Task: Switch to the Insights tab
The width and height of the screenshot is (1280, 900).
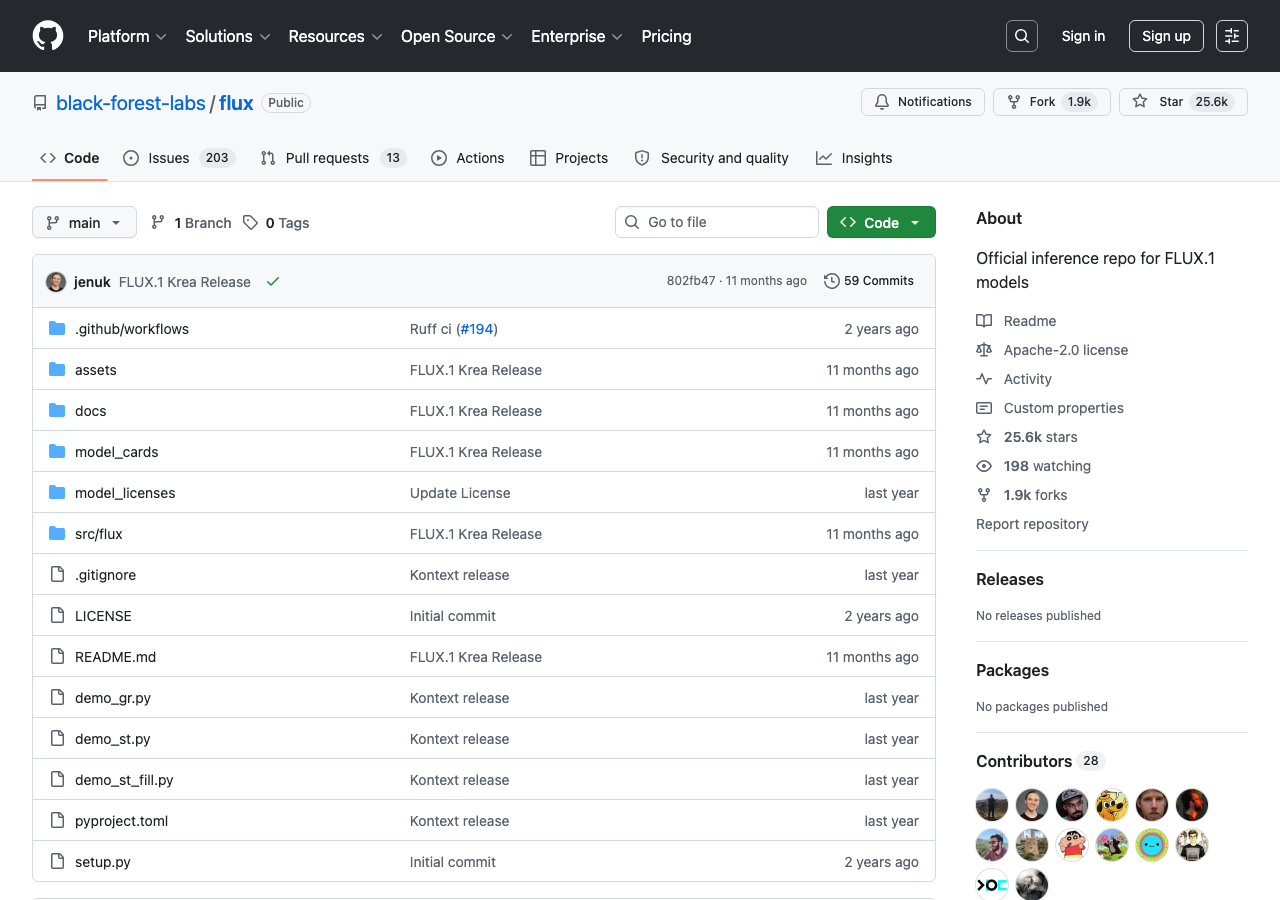Action: (x=854, y=158)
